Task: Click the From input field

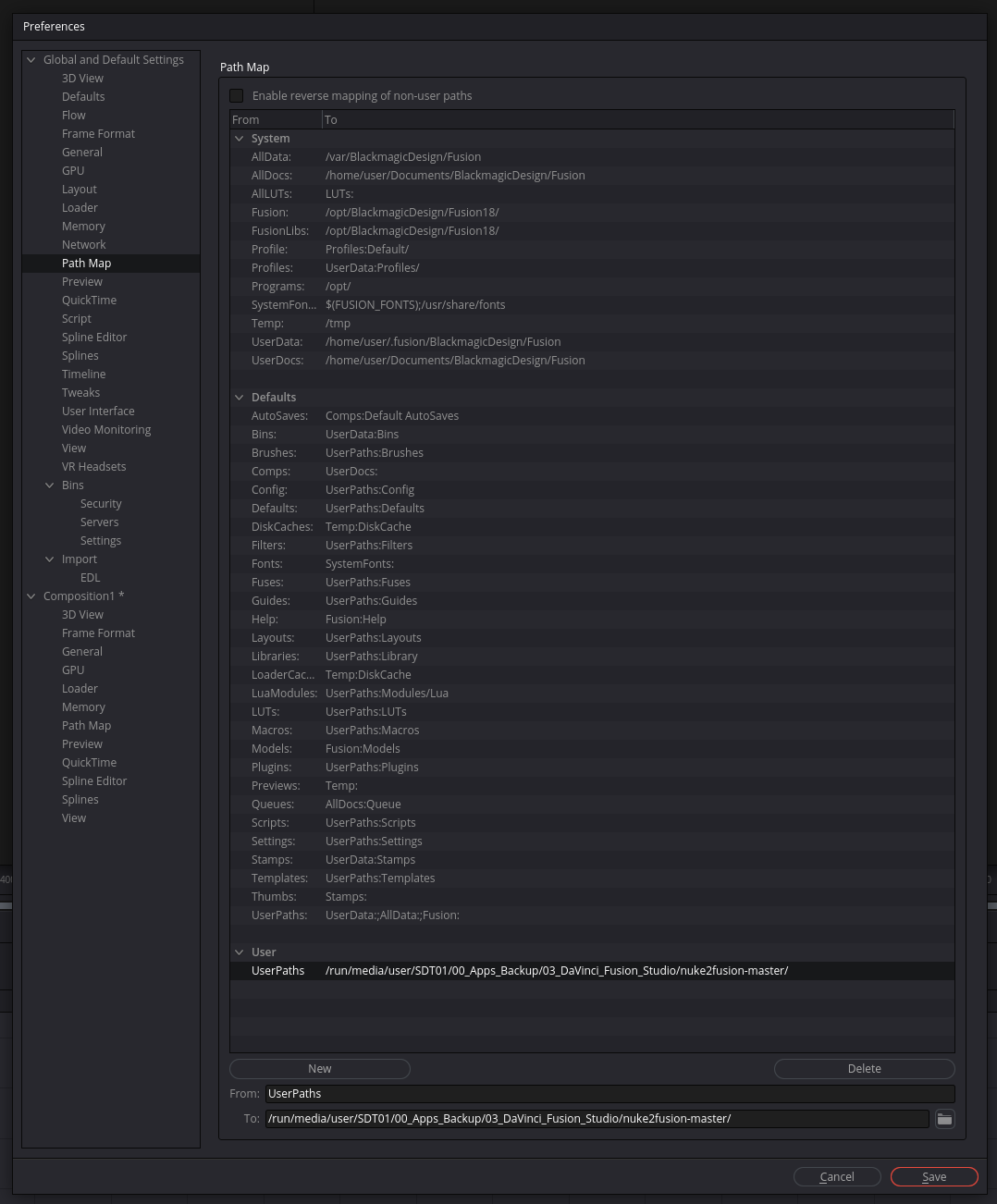Action: [x=609, y=1094]
